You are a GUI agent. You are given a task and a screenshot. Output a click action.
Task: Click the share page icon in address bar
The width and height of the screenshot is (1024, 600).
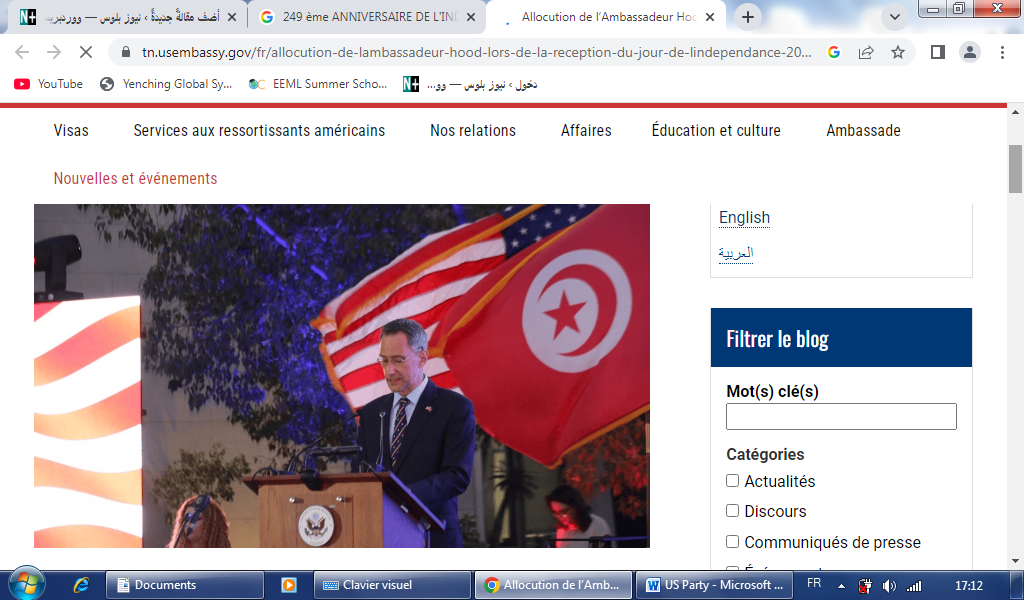[866, 52]
